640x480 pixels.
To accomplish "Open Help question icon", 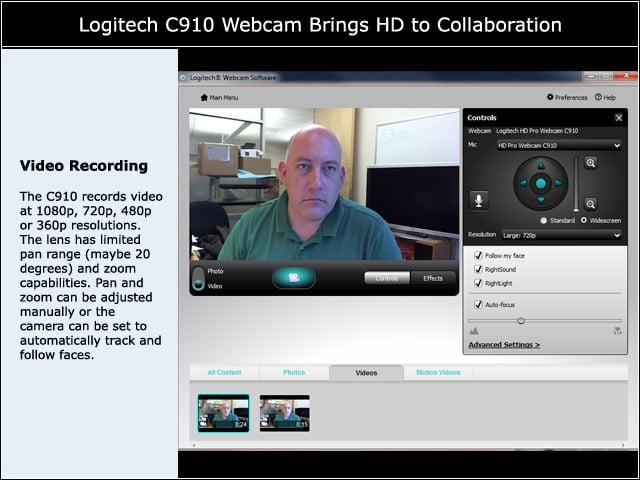I will click(x=598, y=97).
